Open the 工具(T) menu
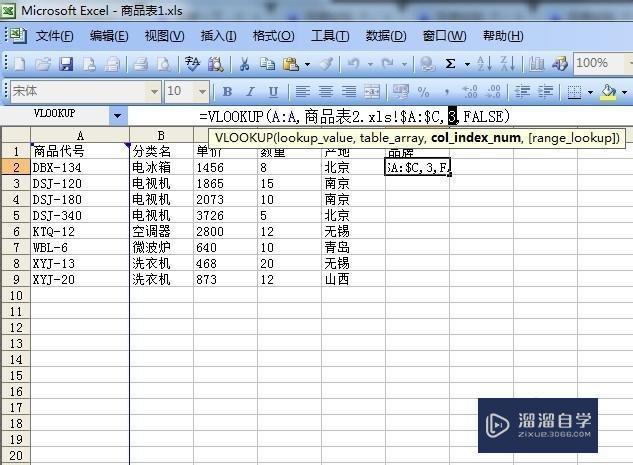 330,36
